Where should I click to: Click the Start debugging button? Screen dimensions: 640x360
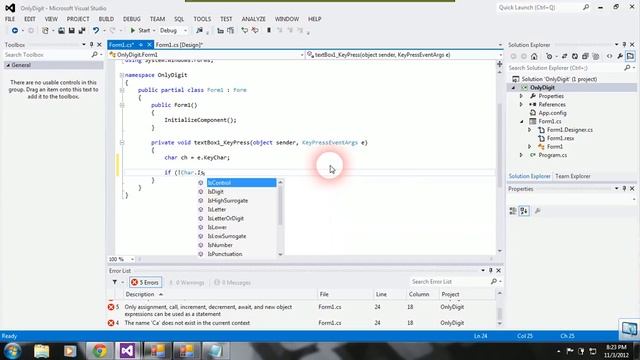point(140,31)
